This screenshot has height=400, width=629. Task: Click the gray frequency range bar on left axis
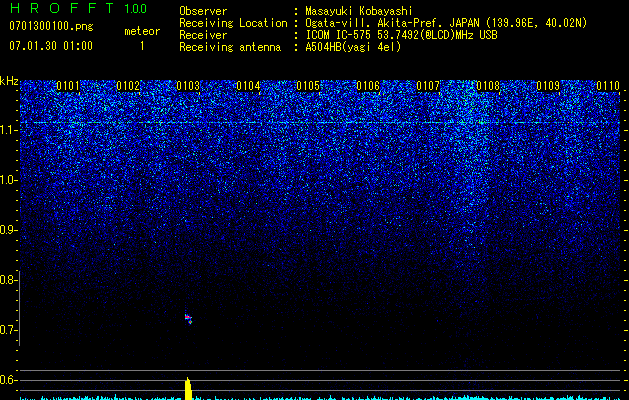tap(20, 308)
